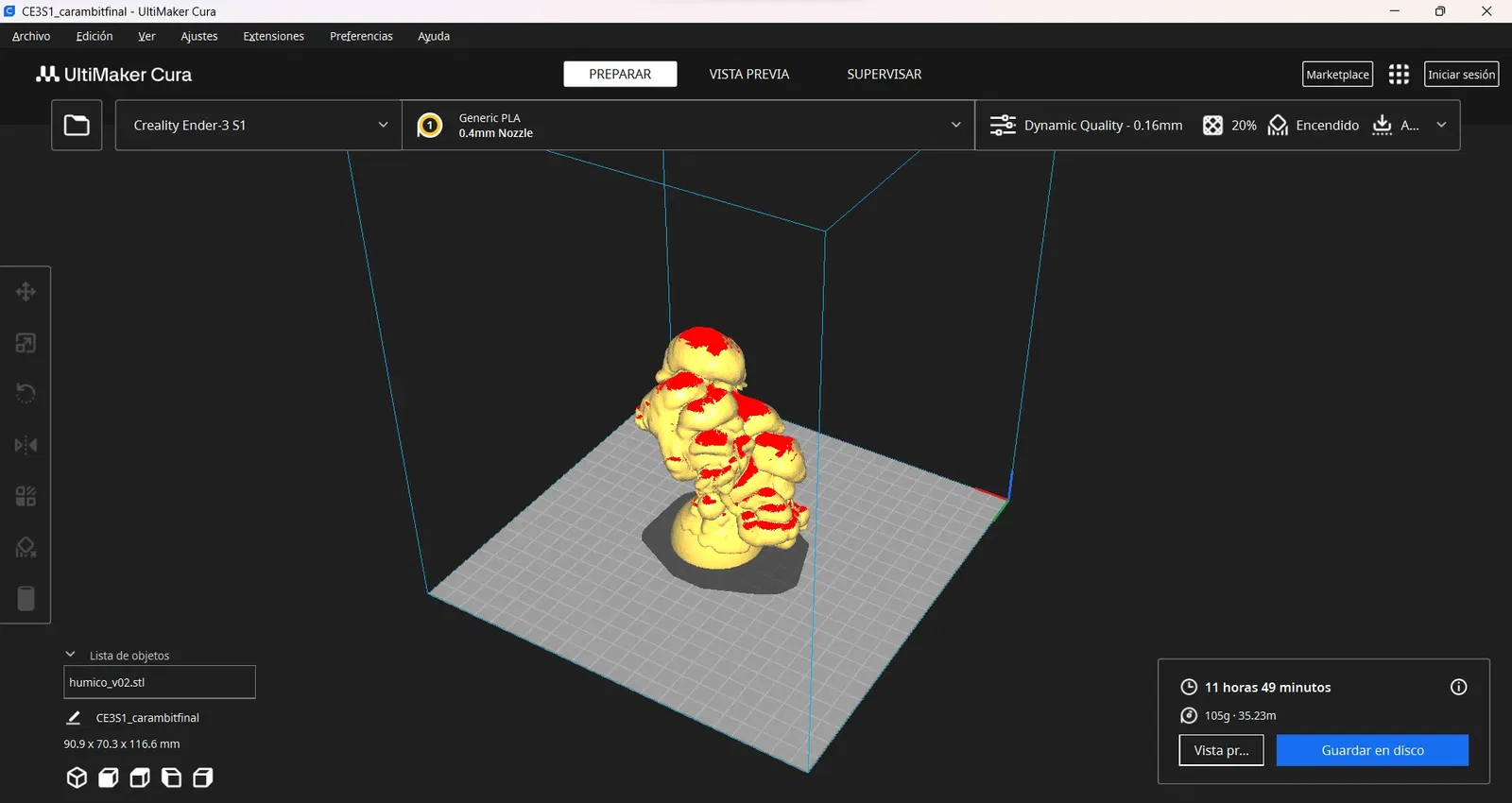Open the Ajustes menu
Viewport: 1512px width, 803px height.
[199, 36]
